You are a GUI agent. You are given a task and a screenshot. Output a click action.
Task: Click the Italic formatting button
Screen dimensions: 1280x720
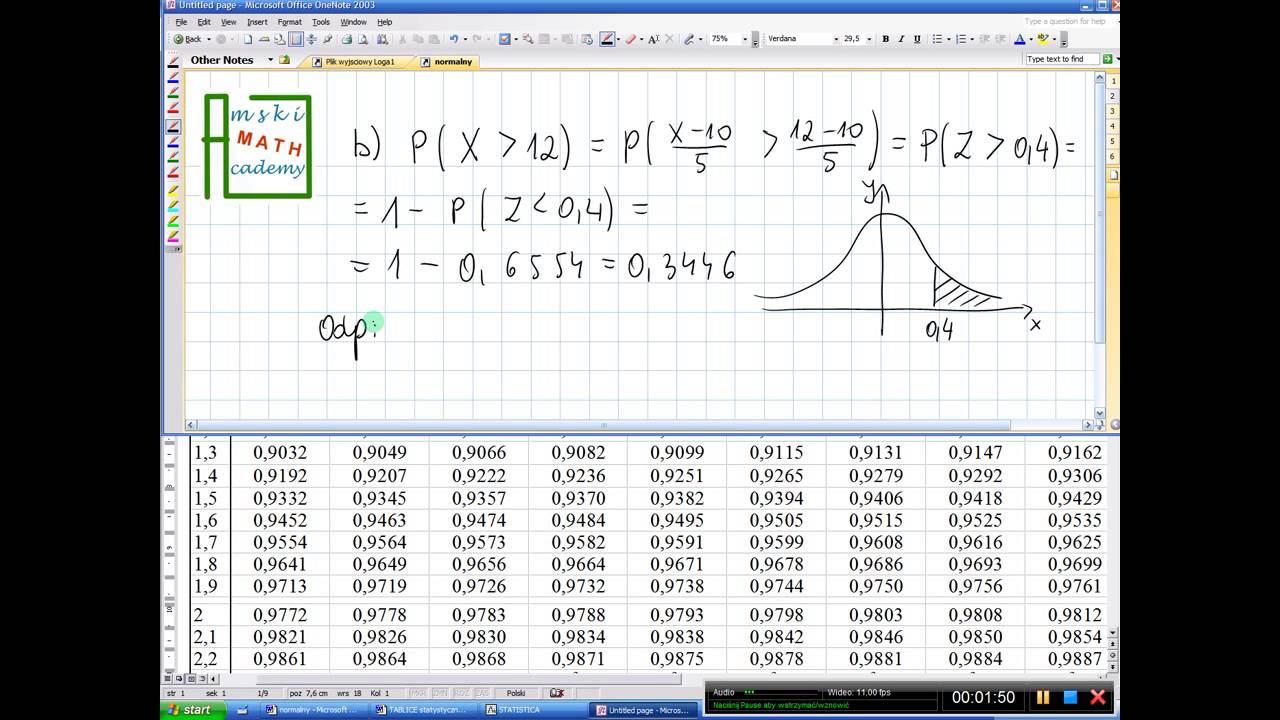[901, 39]
